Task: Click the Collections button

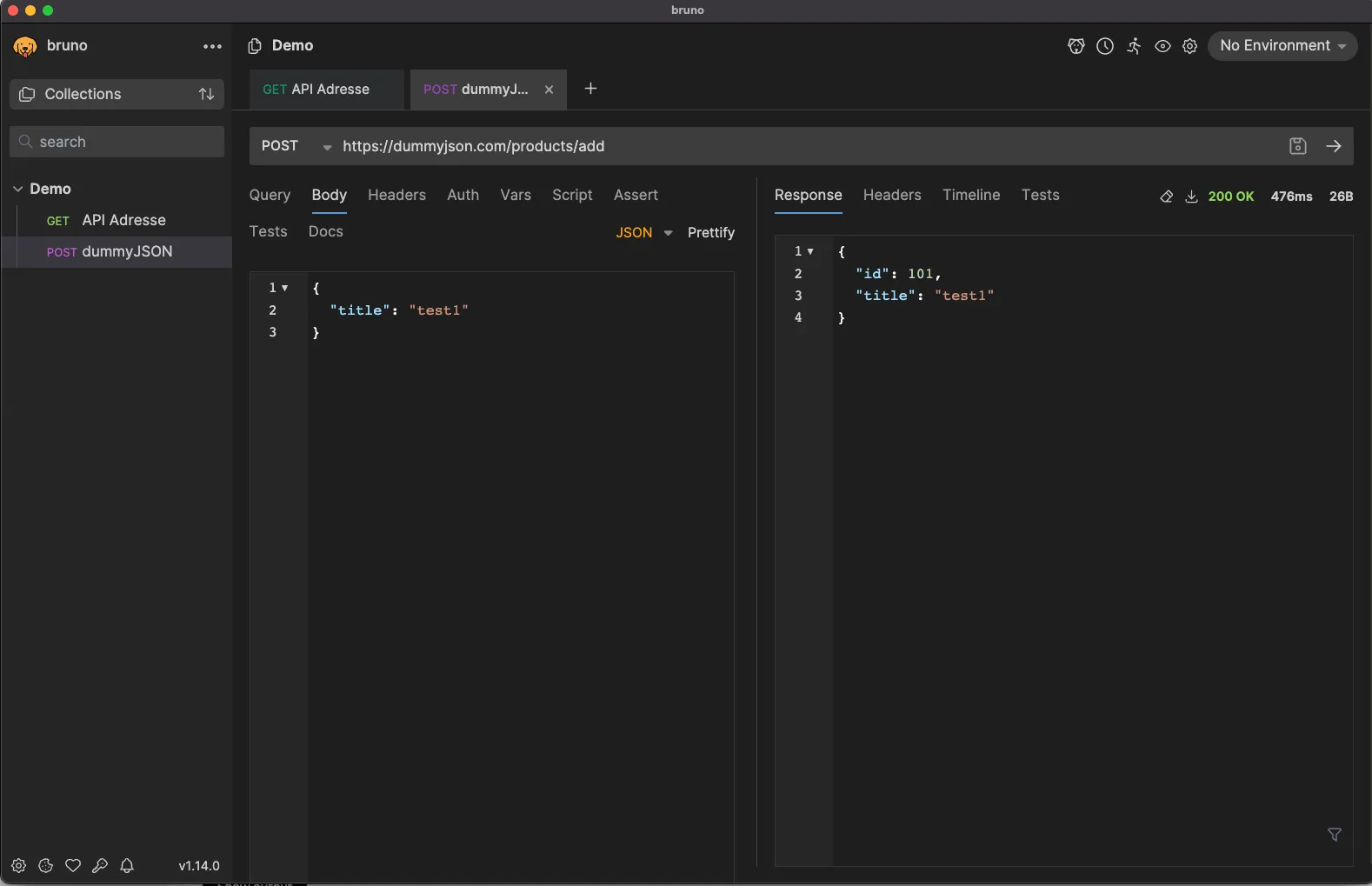Action: pos(117,94)
